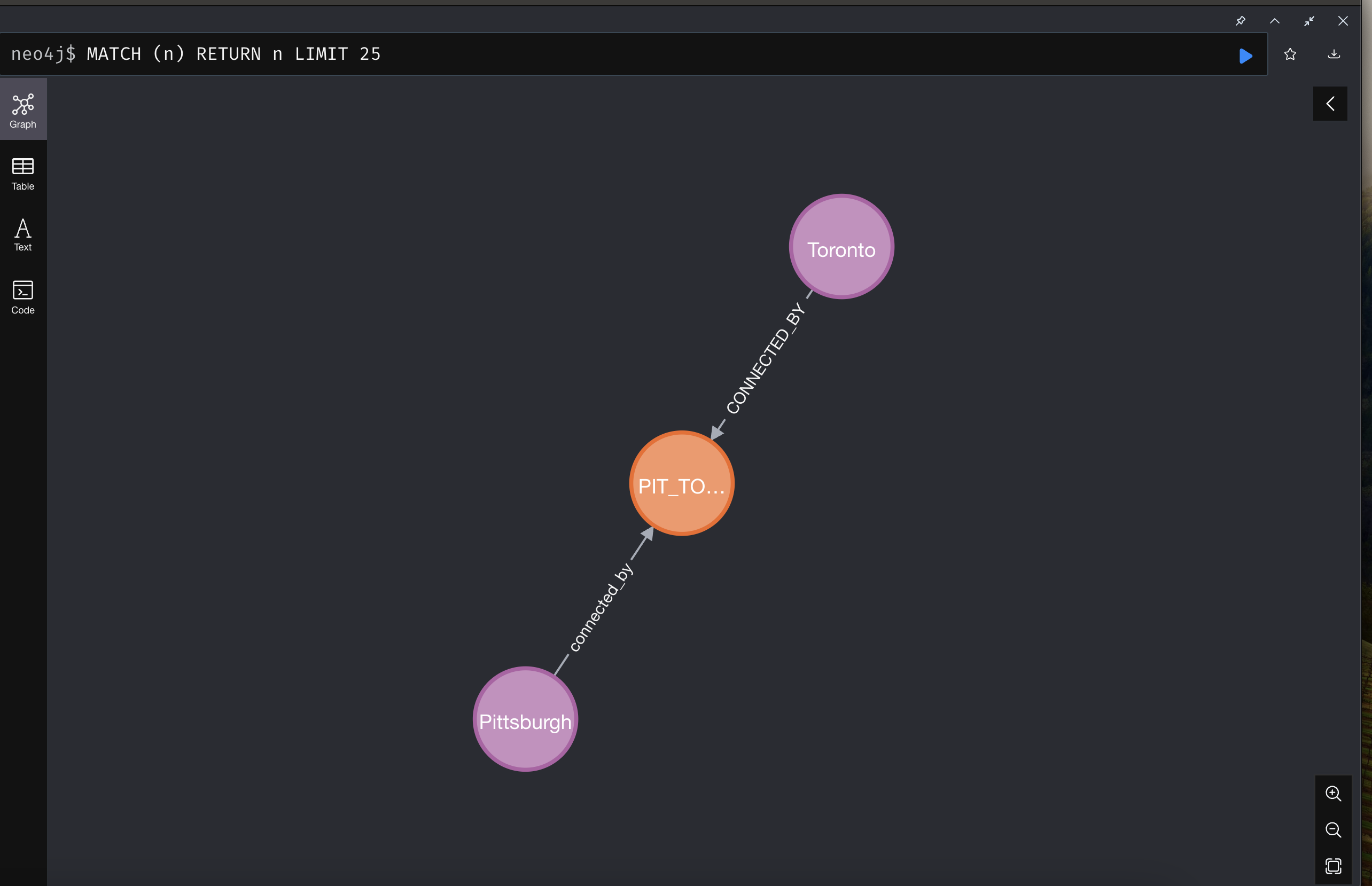Fit the graph to the screen

click(x=1334, y=866)
